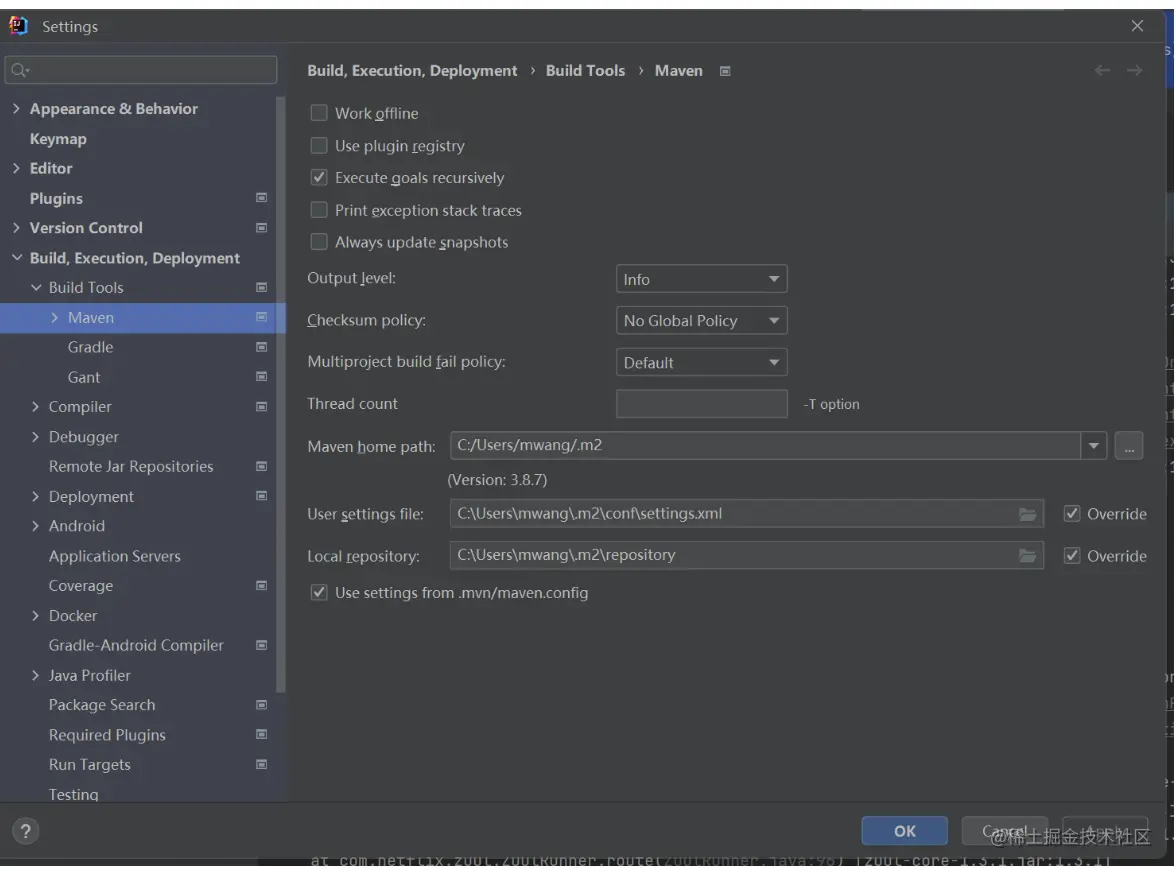Click project icon on Run Targets row

tap(261, 765)
